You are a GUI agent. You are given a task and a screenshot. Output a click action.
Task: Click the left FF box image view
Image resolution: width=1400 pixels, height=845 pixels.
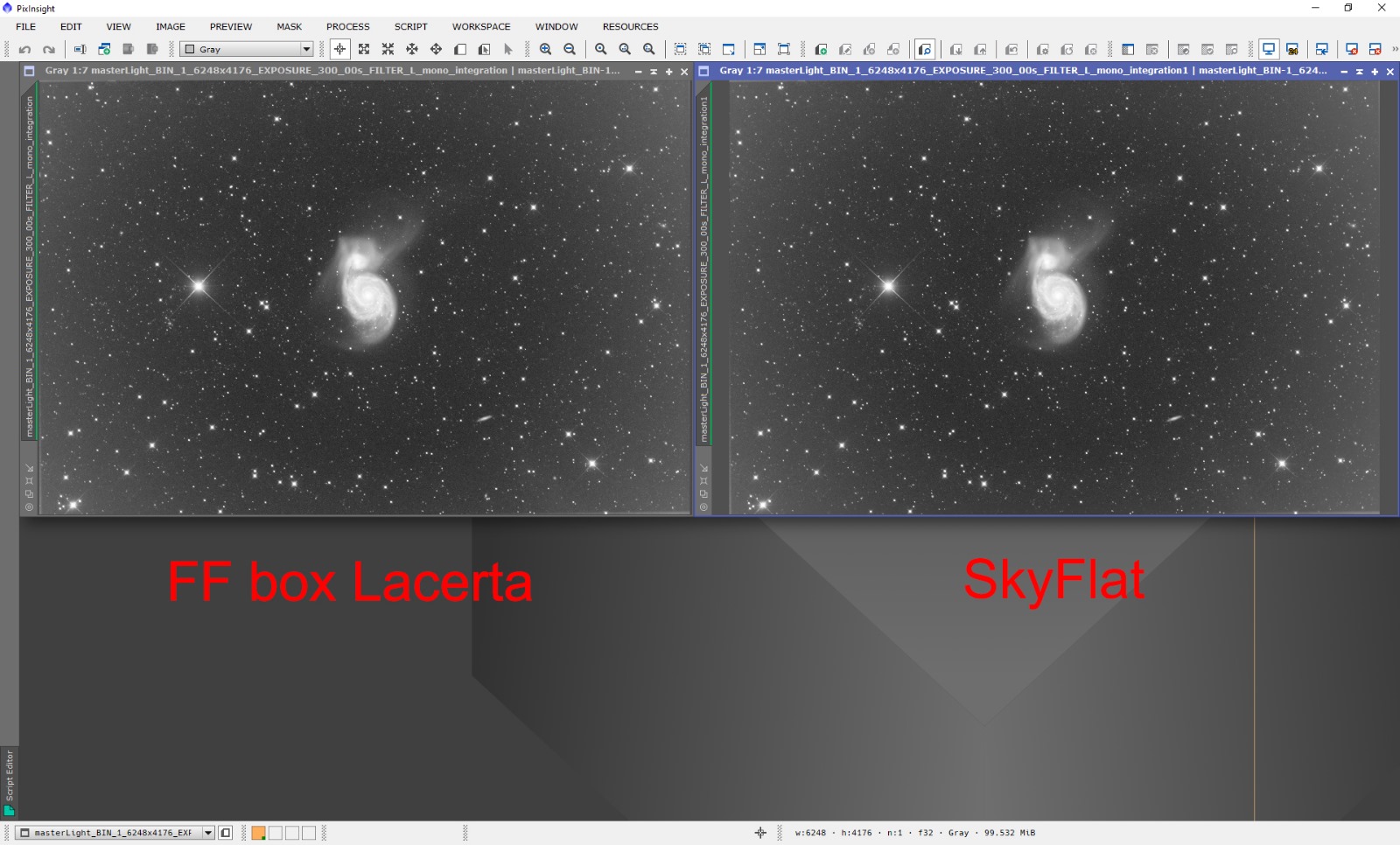(364, 297)
